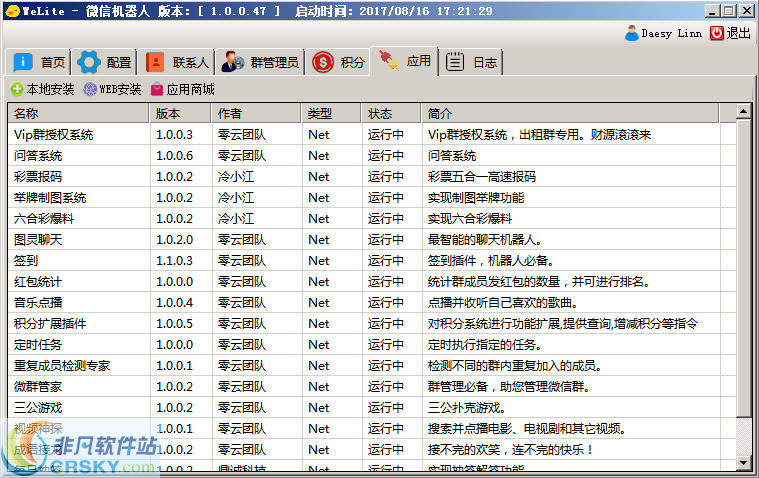Screen dimensions: 759x478
Task: Sort by the 版本 column header
Action: 180,114
